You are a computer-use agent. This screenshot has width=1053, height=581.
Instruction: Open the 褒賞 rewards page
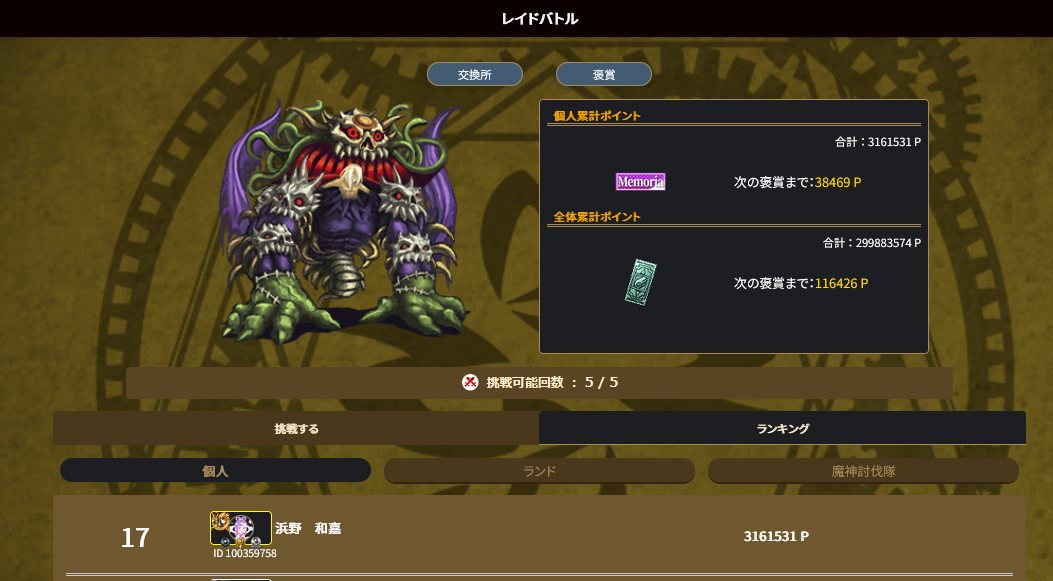pyautogui.click(x=604, y=75)
